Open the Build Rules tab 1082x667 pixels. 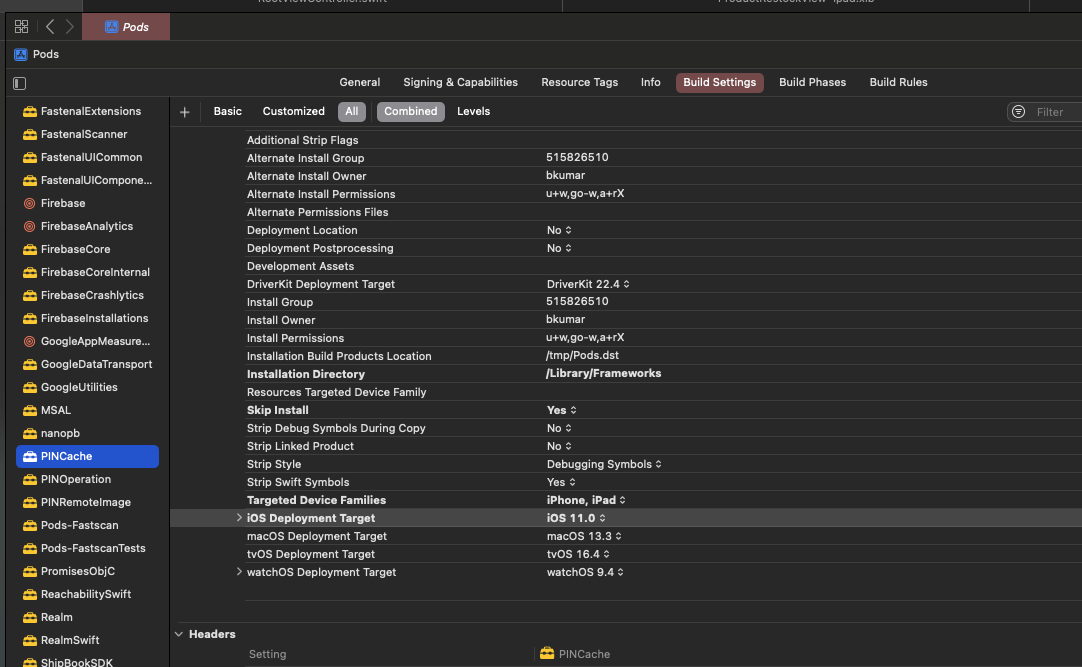898,82
